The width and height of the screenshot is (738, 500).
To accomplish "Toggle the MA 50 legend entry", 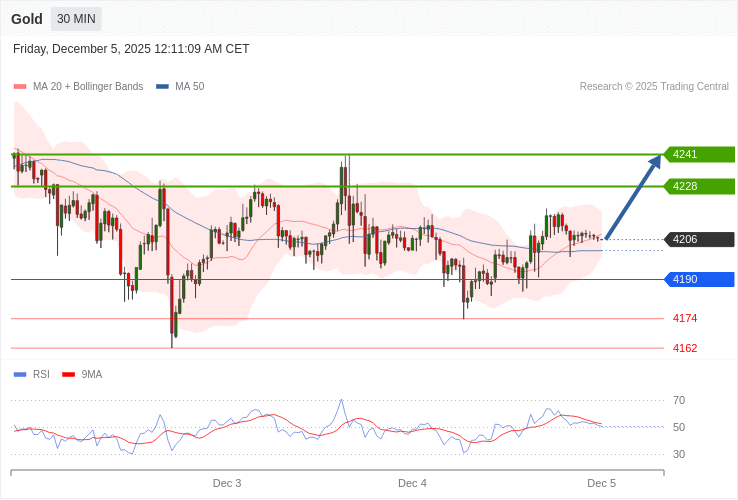I will point(189,87).
